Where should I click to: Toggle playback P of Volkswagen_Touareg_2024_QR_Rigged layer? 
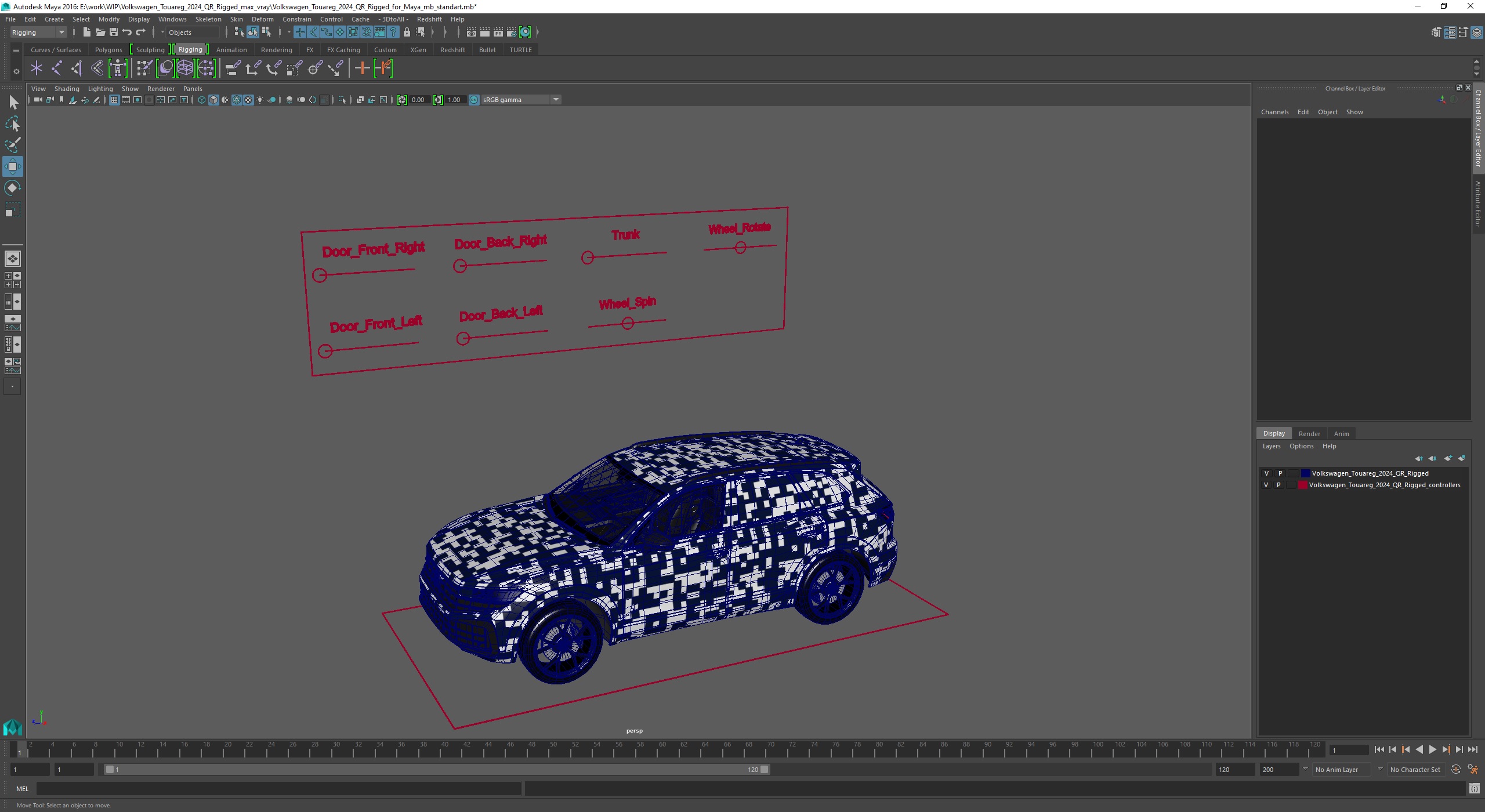click(x=1280, y=473)
